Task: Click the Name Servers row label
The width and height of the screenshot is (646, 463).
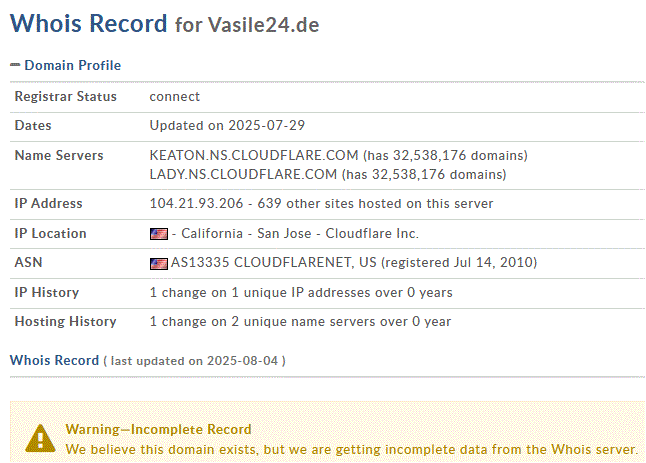Action: (57, 156)
